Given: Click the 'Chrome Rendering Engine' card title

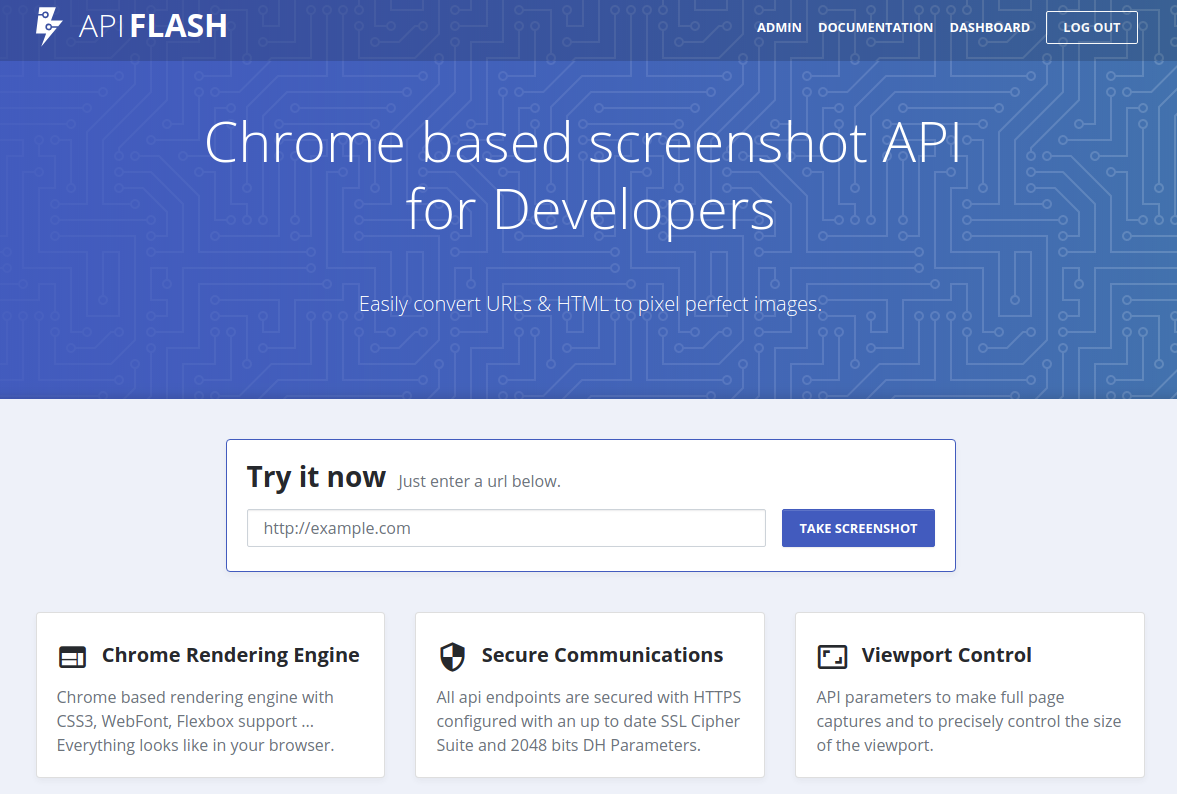Looking at the screenshot, I should (230, 655).
